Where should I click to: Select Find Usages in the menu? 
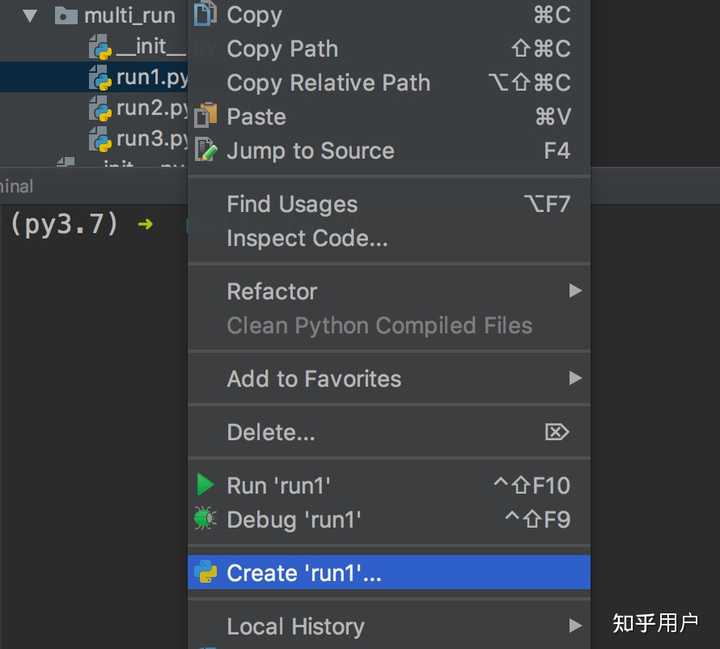click(292, 204)
